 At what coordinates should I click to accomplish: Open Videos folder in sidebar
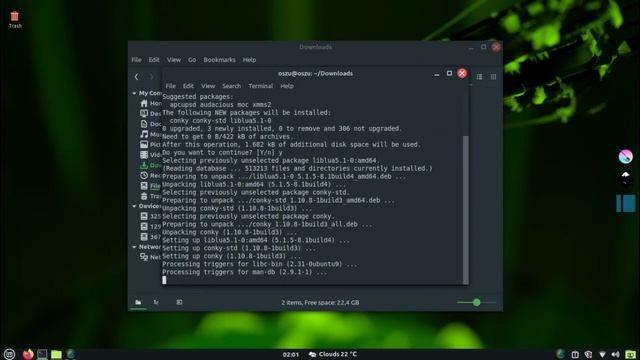[x=151, y=155]
